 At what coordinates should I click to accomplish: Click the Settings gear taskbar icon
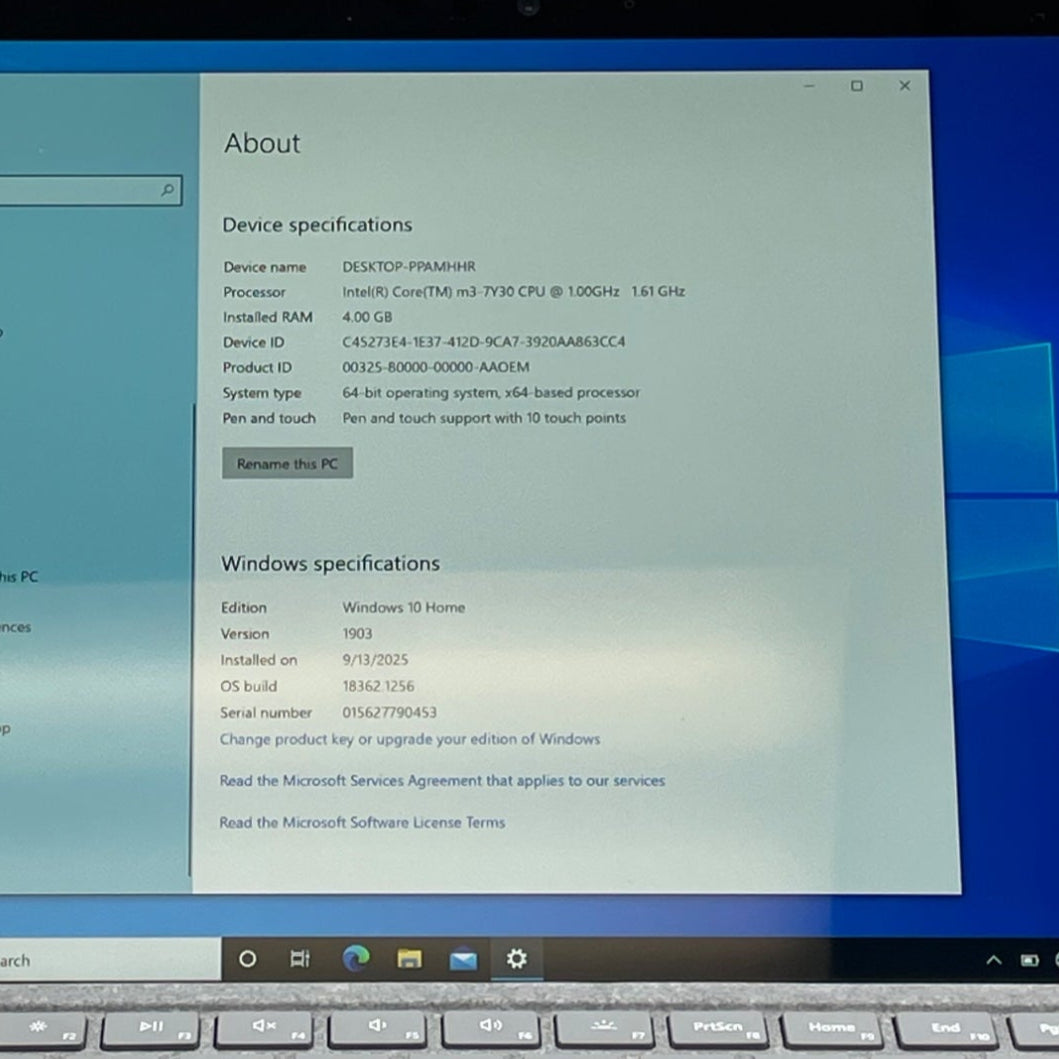tap(516, 959)
